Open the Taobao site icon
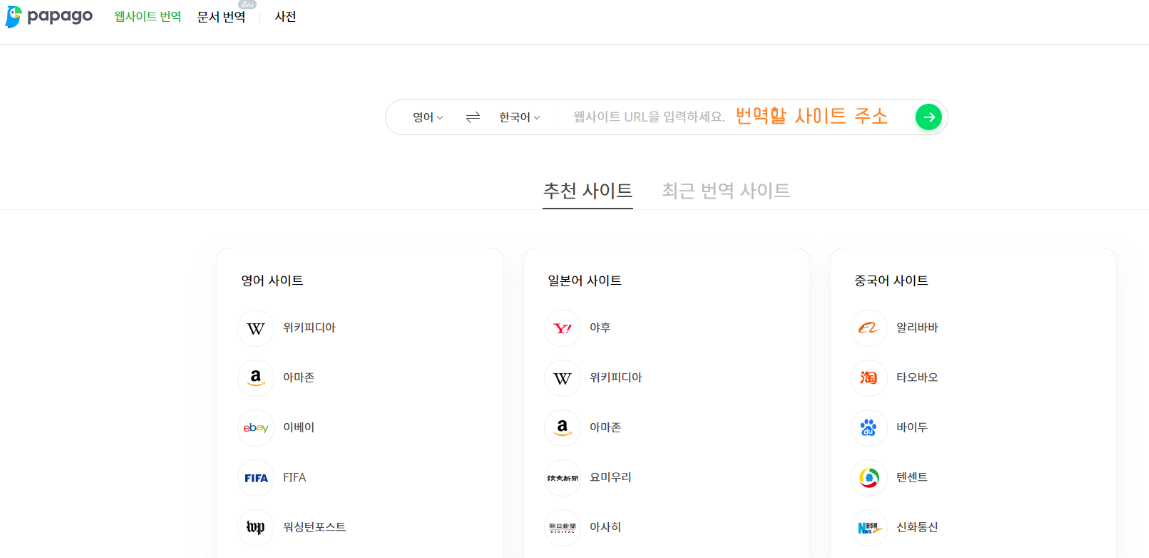The height and width of the screenshot is (558, 1149). pos(869,378)
